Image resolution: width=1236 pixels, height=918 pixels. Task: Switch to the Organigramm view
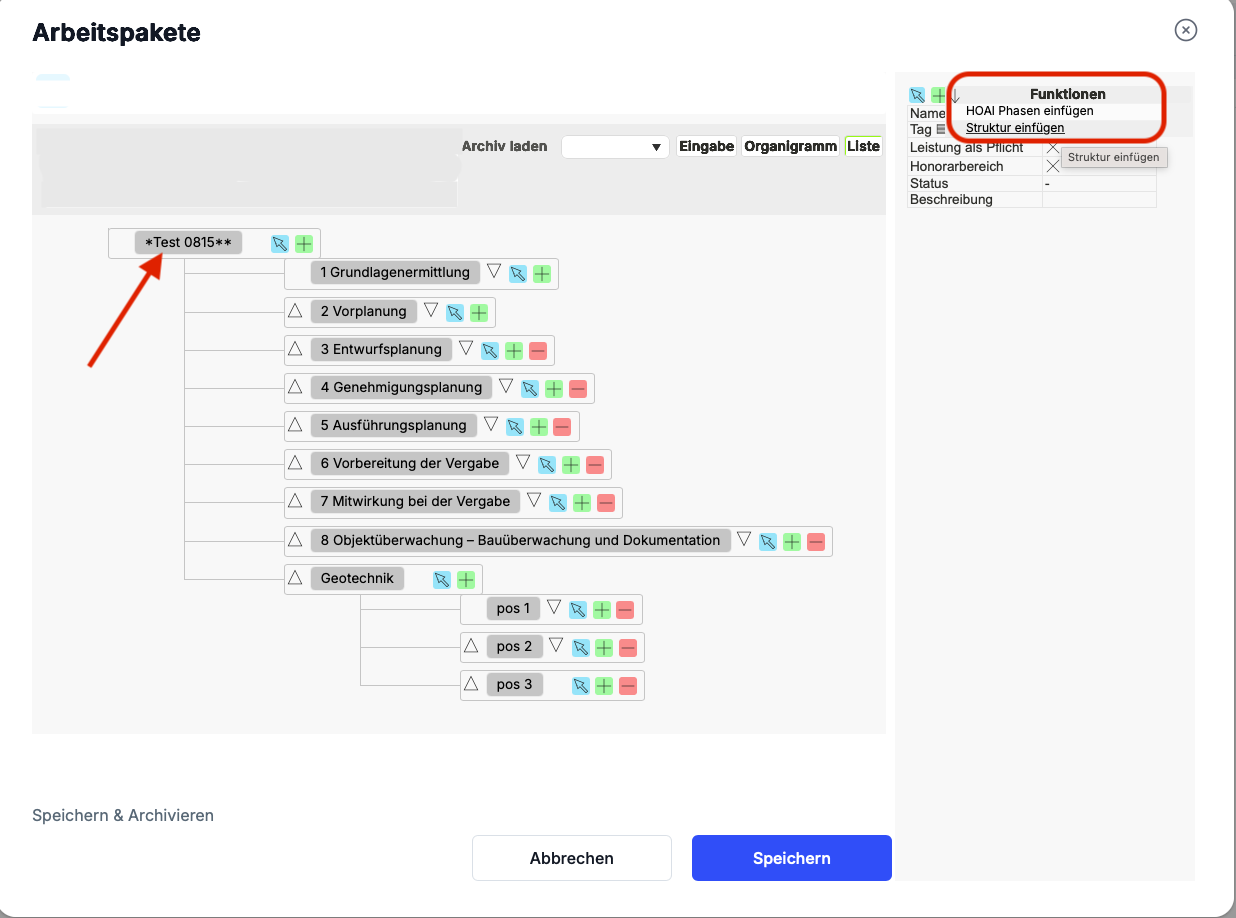(x=790, y=147)
